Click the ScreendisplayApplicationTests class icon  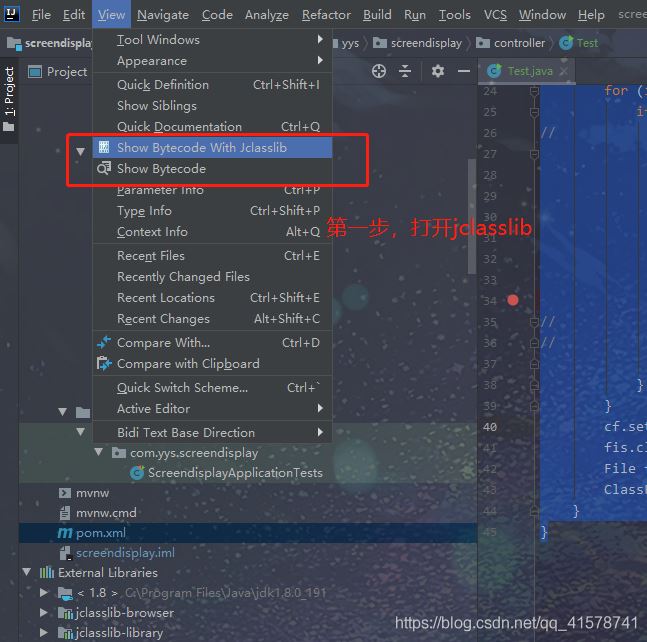pyautogui.click(x=137, y=473)
